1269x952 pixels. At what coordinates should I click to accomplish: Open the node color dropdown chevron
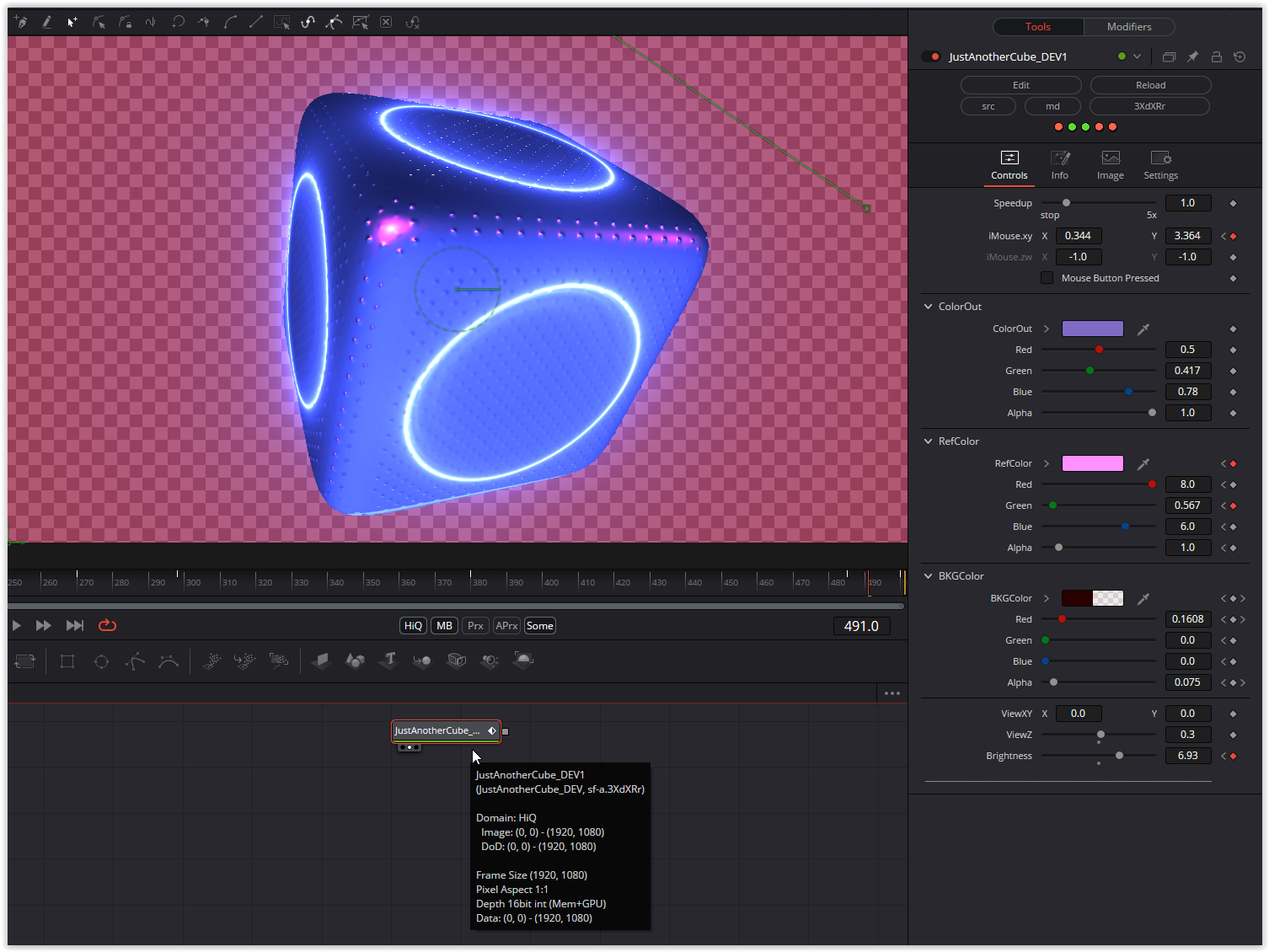click(x=1137, y=56)
